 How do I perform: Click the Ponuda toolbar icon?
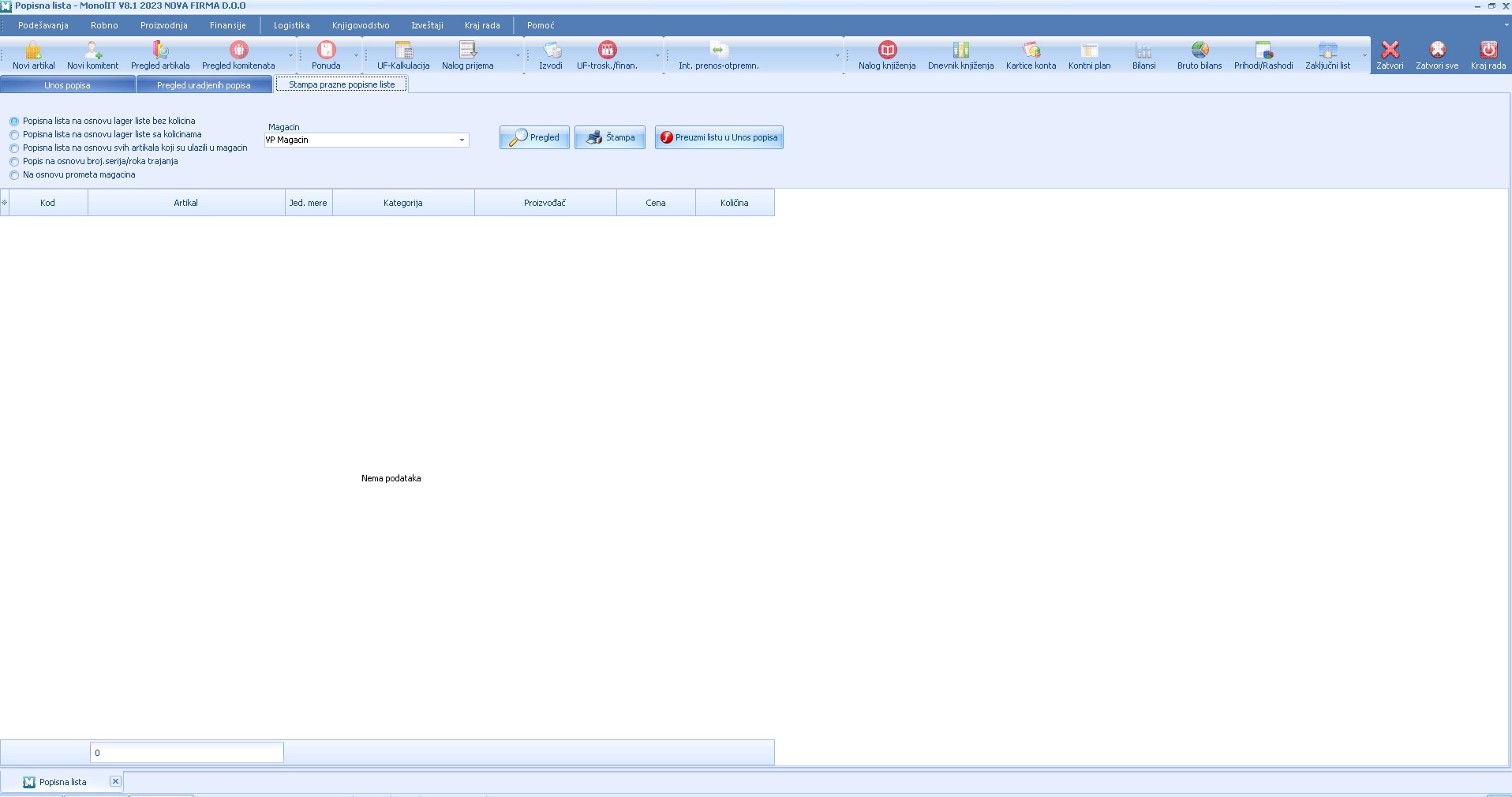tap(326, 55)
